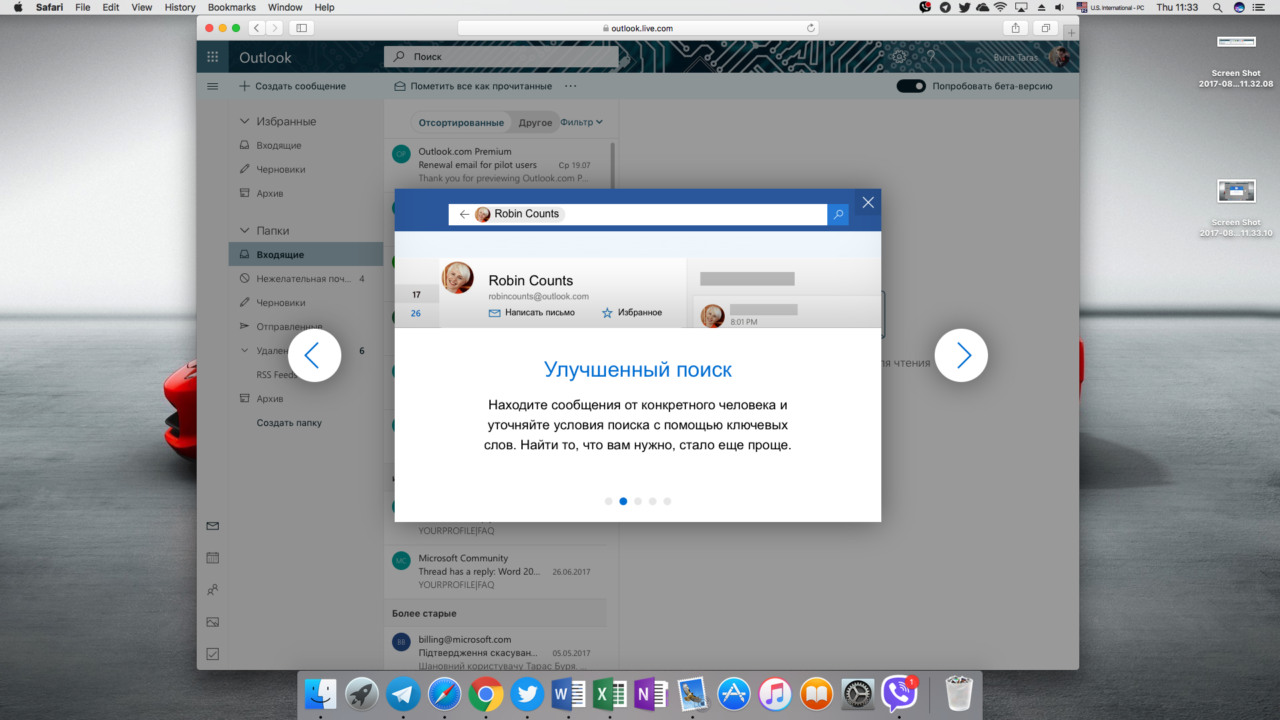Go back to the previous feature slide

[315, 355]
